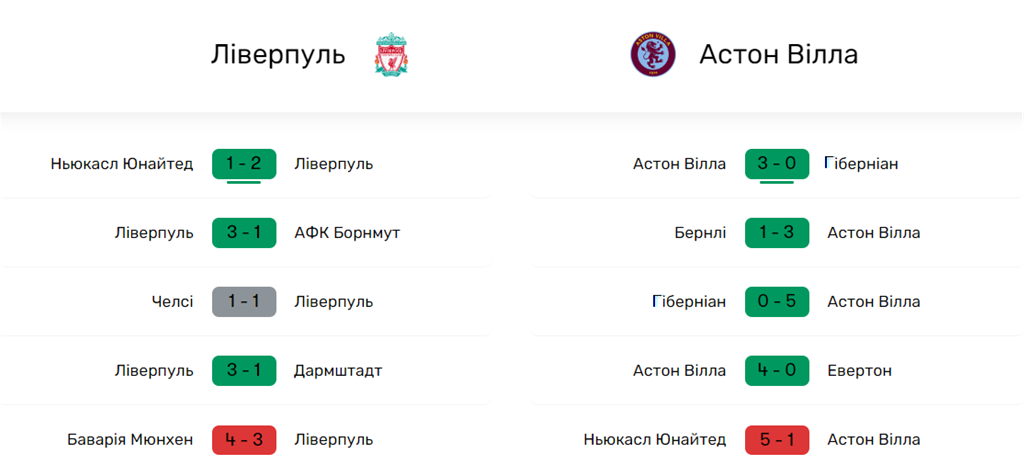Open the 4 - 0 Евертон match score

[x=777, y=371]
